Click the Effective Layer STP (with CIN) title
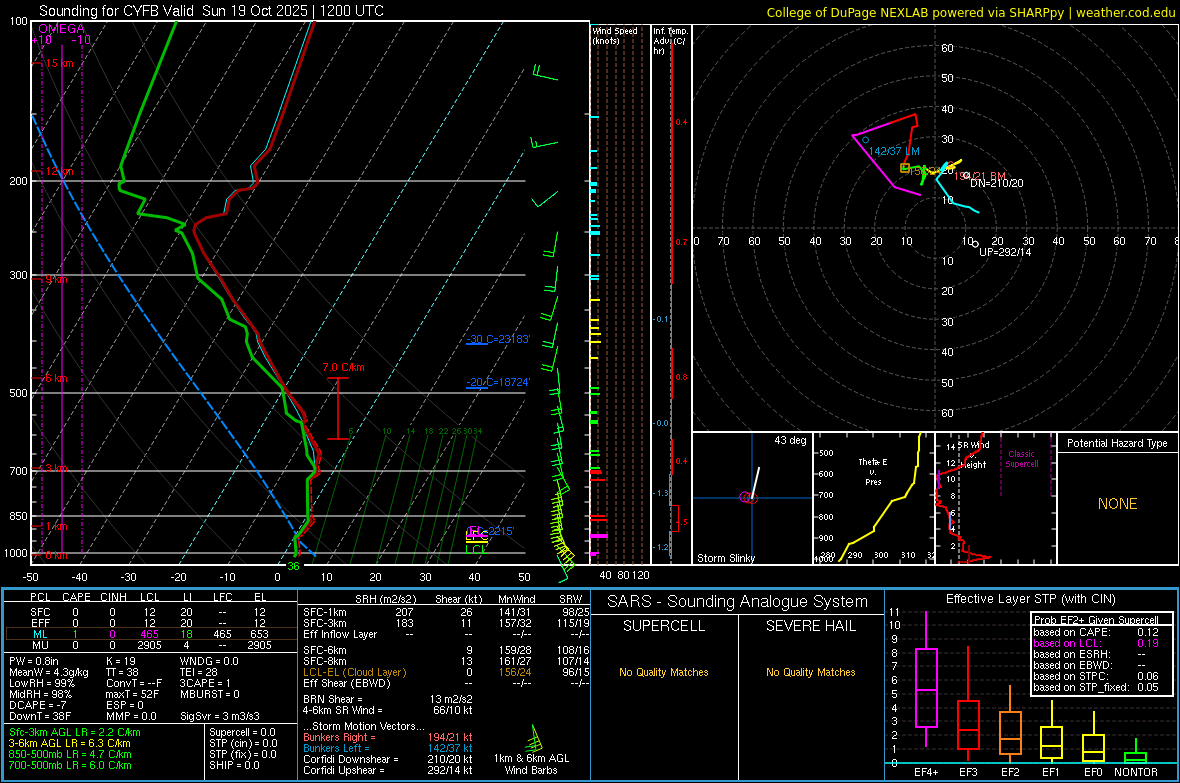This screenshot has width=1180, height=783. tap(1030, 599)
